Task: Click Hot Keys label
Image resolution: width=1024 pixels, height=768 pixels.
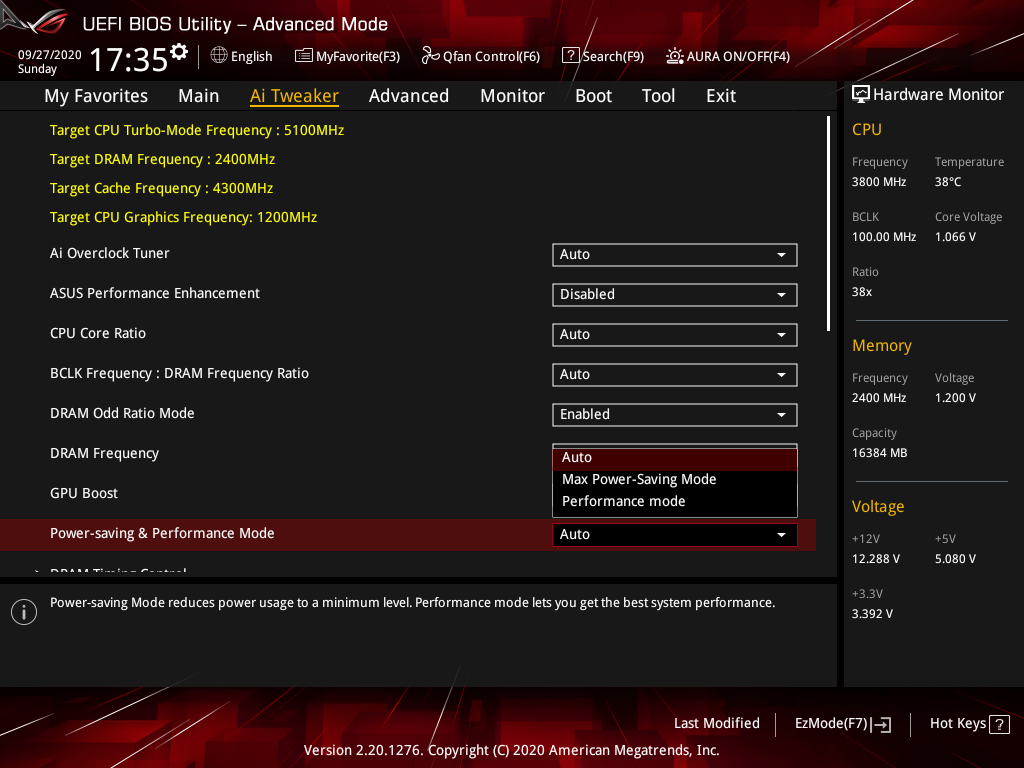Action: click(x=957, y=723)
